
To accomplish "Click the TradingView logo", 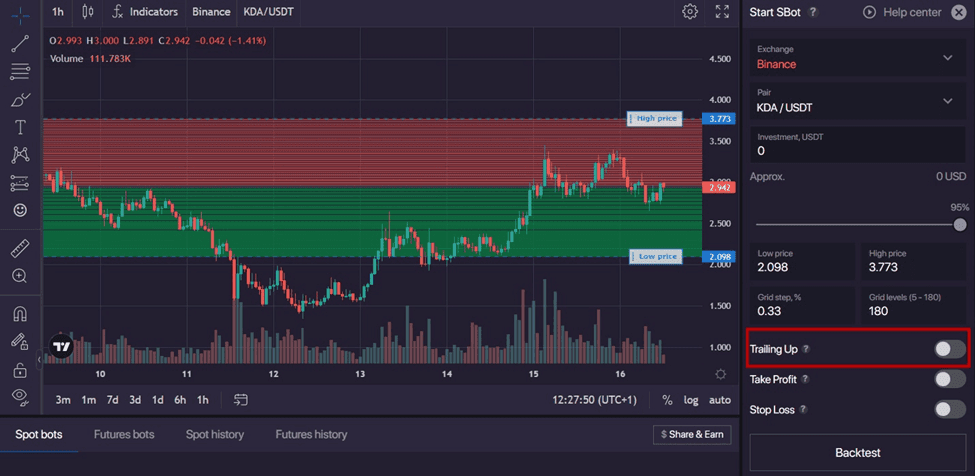I will coord(61,346).
